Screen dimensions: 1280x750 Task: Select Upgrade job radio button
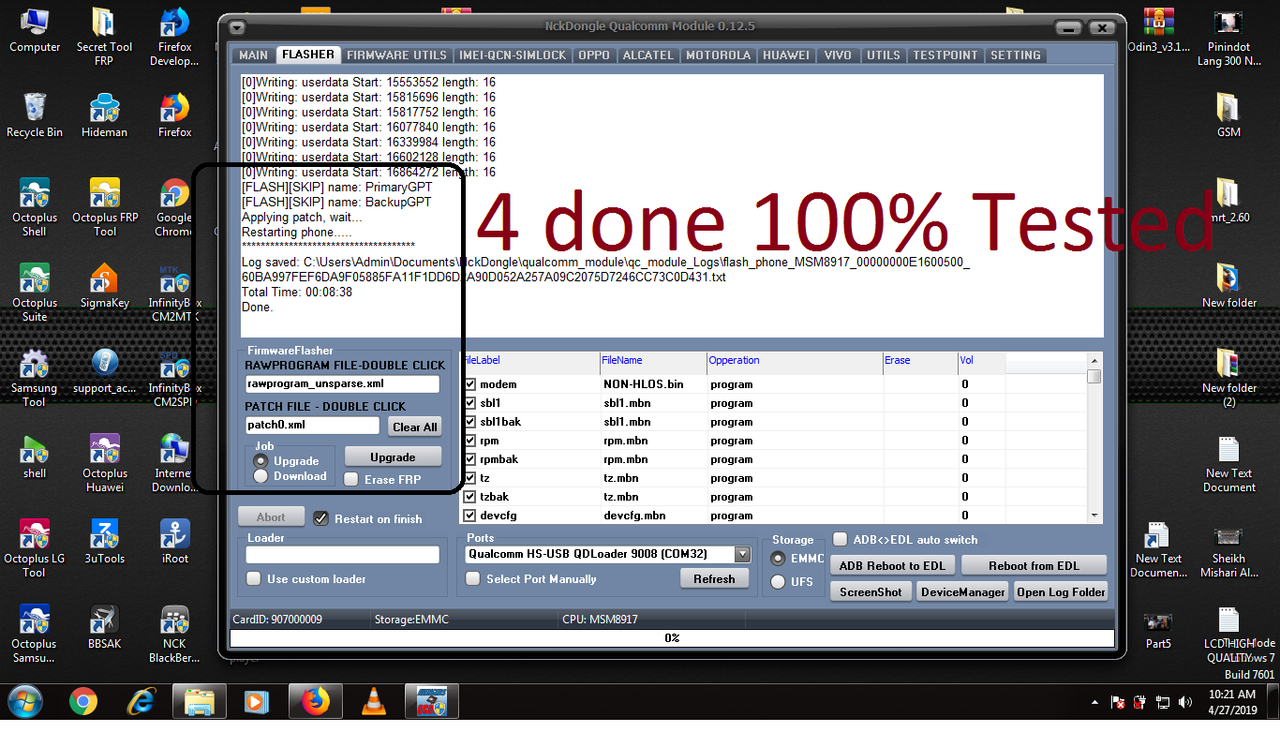[261, 461]
